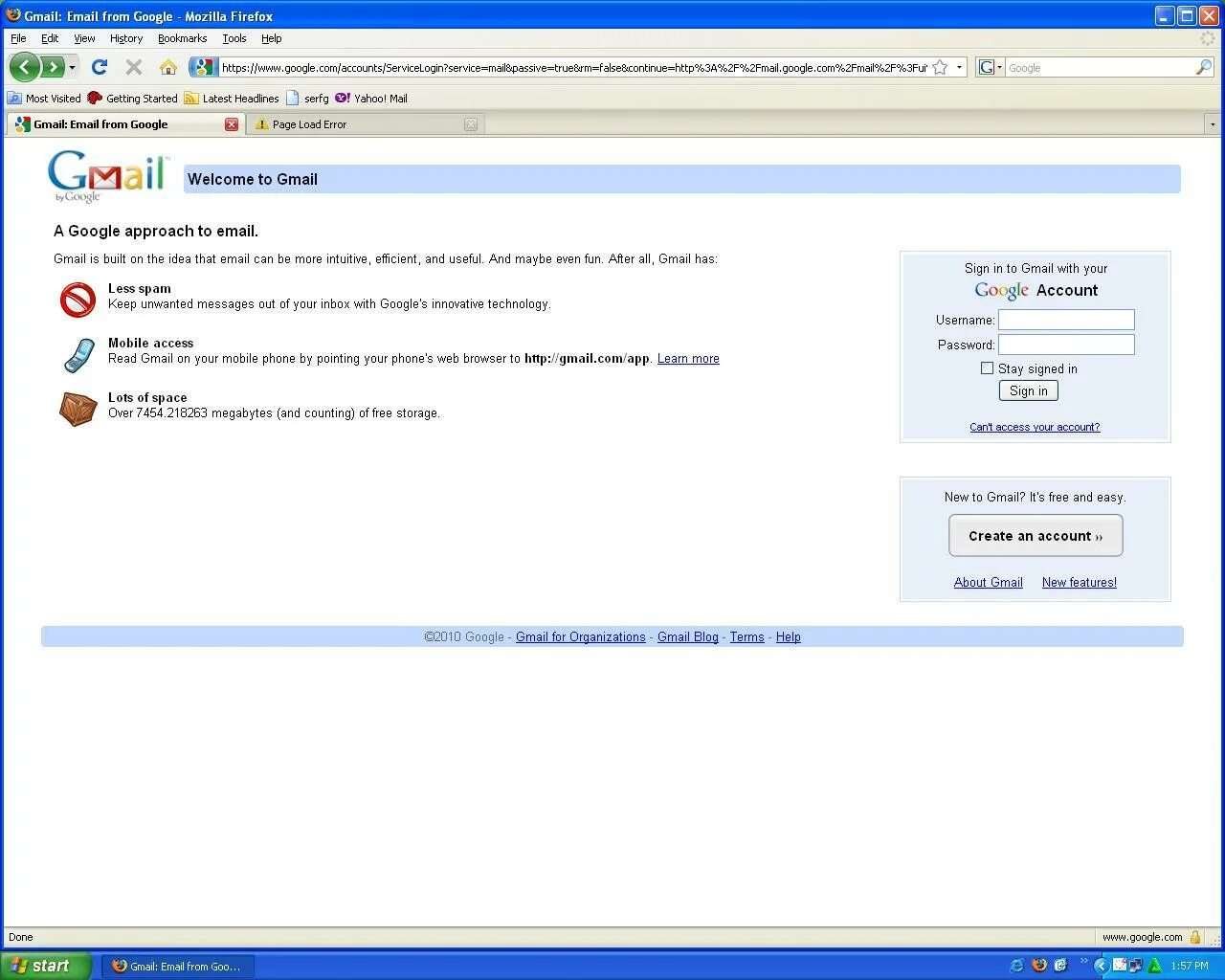Go to the Home page icon
1225x980 pixels.
point(168,67)
